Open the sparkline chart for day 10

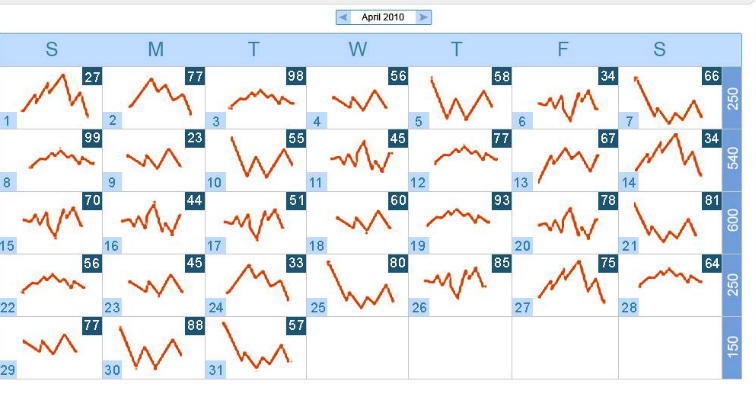258,156
